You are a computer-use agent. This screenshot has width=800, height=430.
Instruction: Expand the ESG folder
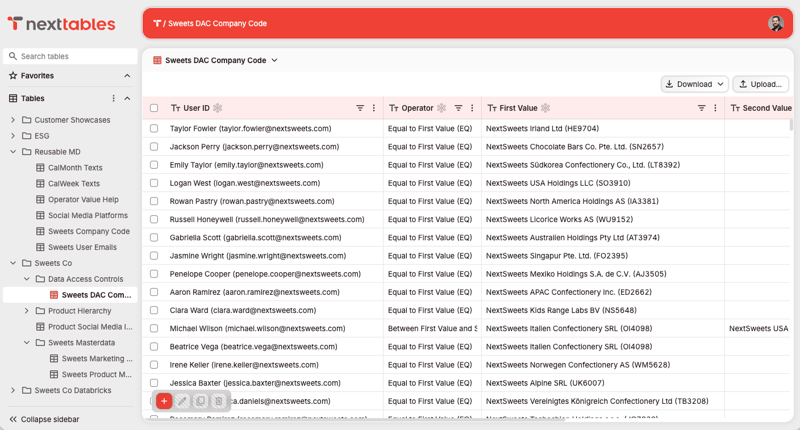coord(13,136)
